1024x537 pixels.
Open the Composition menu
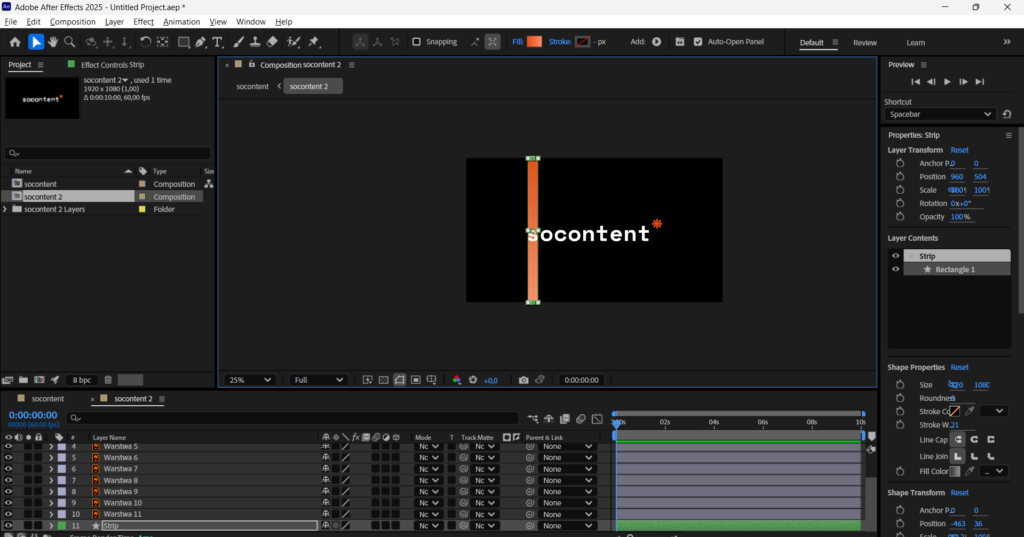(72, 22)
